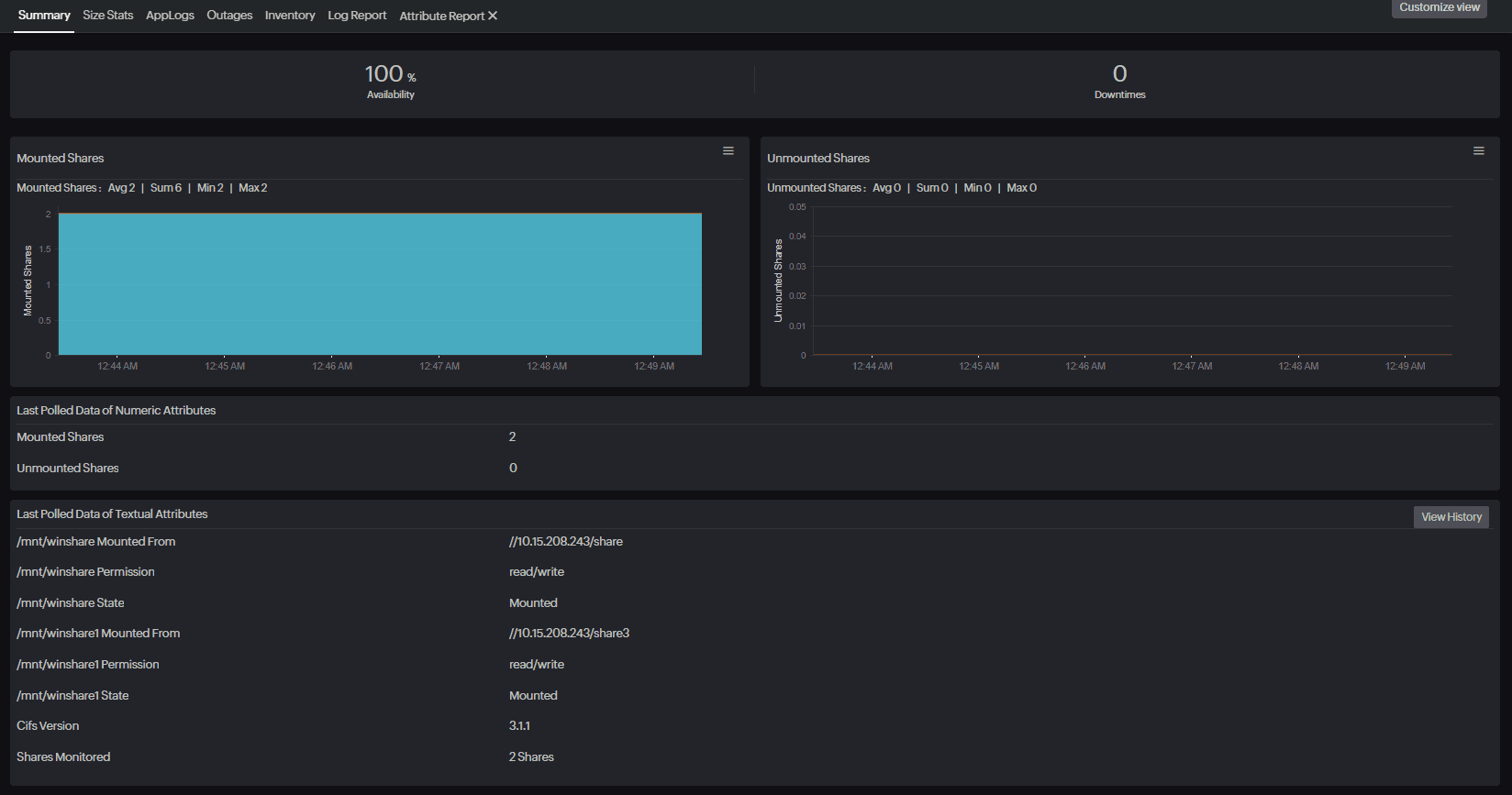Click the read/write value for /mnt/winshare Permission
The image size is (1512, 795).
pyautogui.click(x=537, y=572)
